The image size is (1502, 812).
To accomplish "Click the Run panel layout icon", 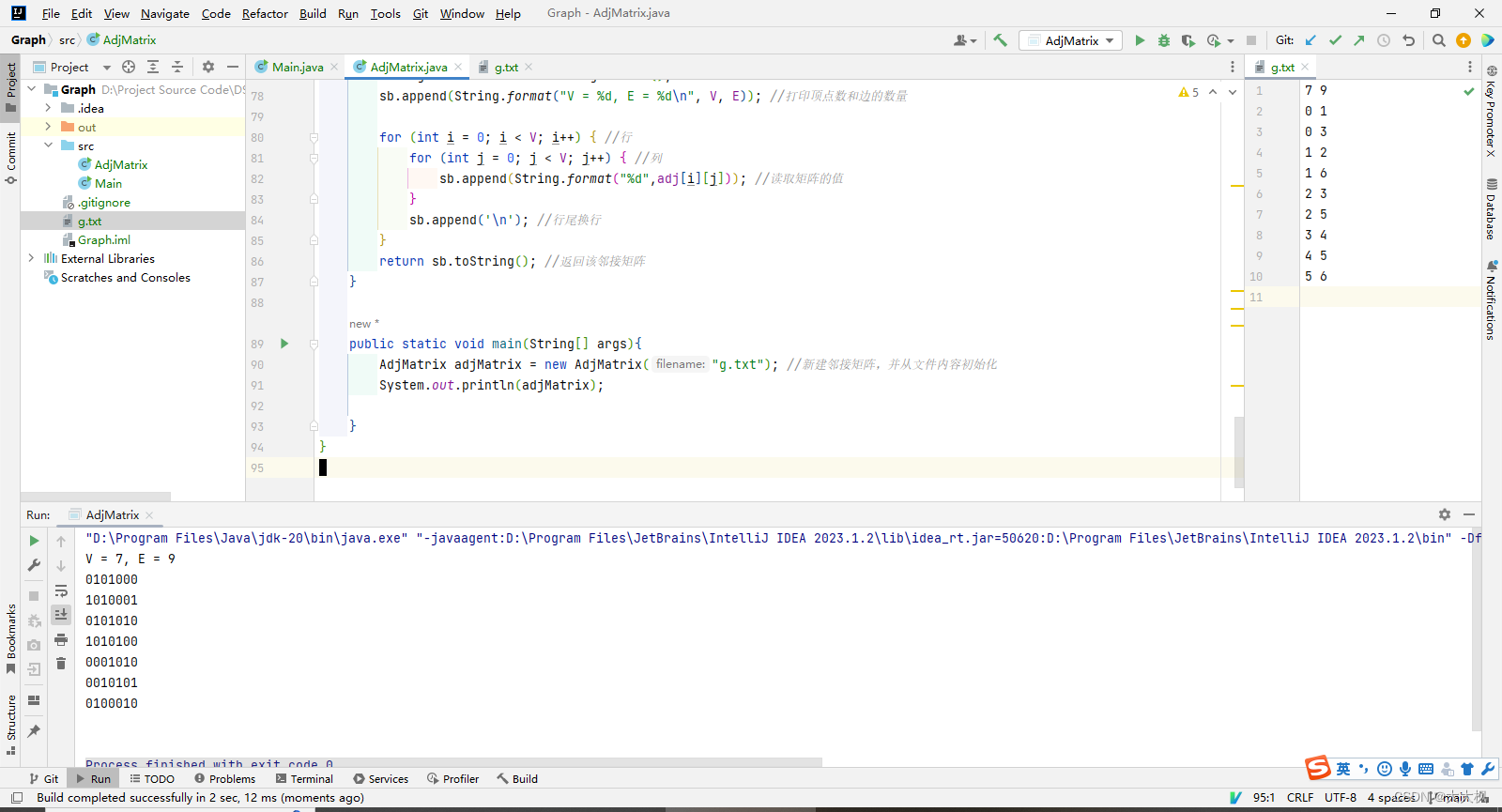I will click(x=34, y=700).
